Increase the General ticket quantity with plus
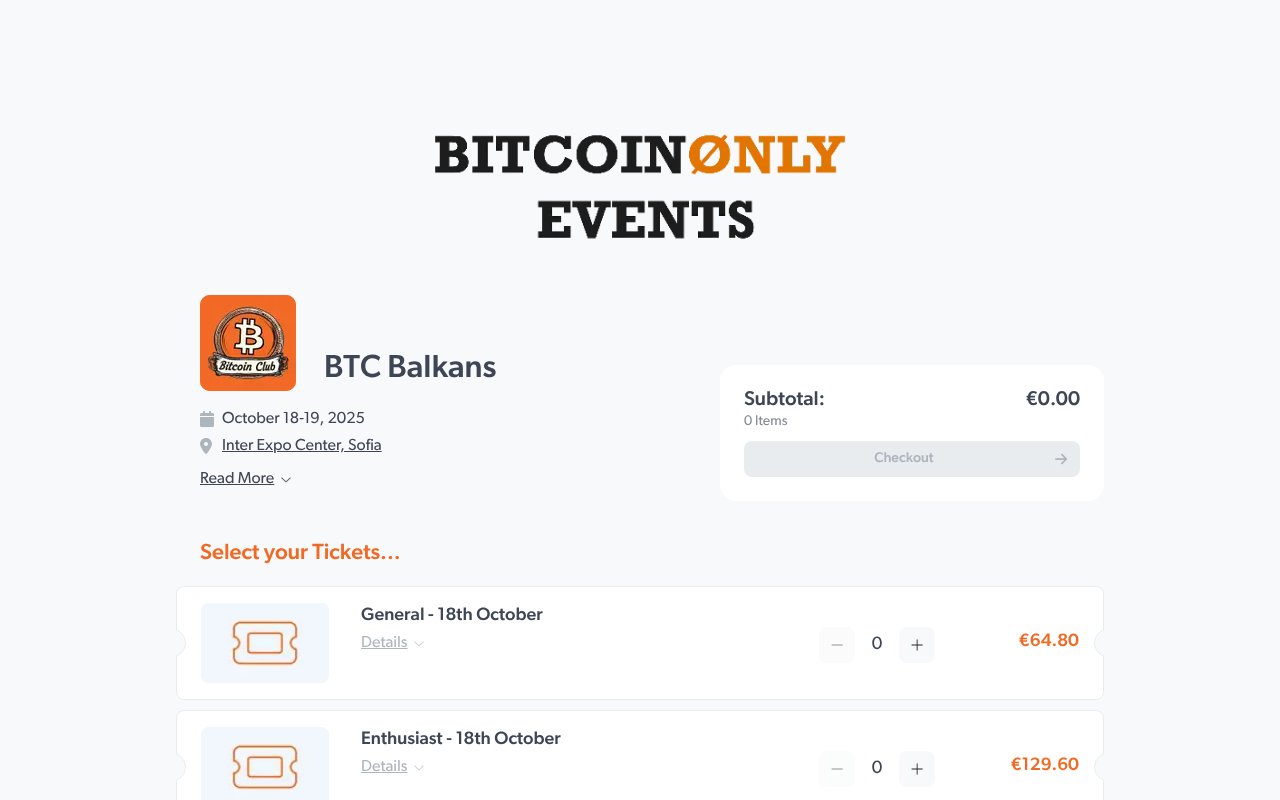Image resolution: width=1280 pixels, height=800 pixels. (916, 644)
